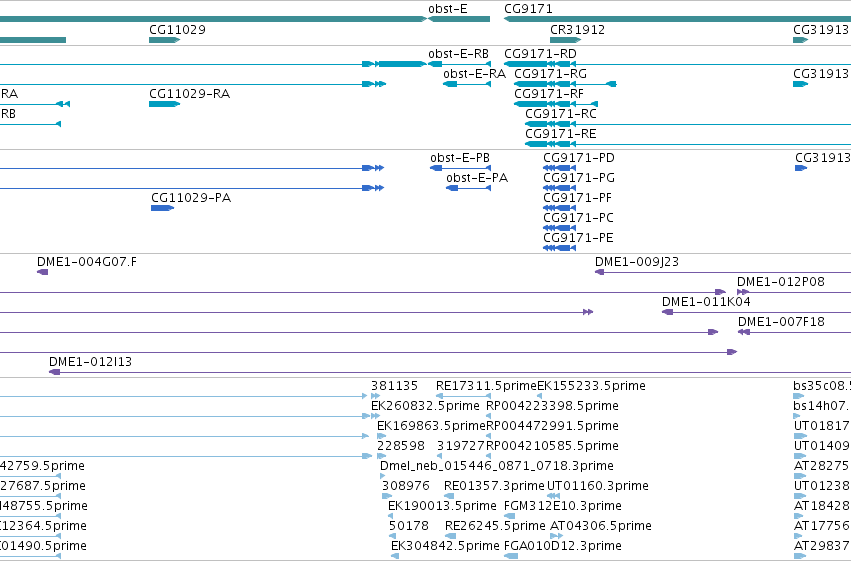Select clone DME1-009J23
Screen dimensions: 851x561
(x=723, y=272)
